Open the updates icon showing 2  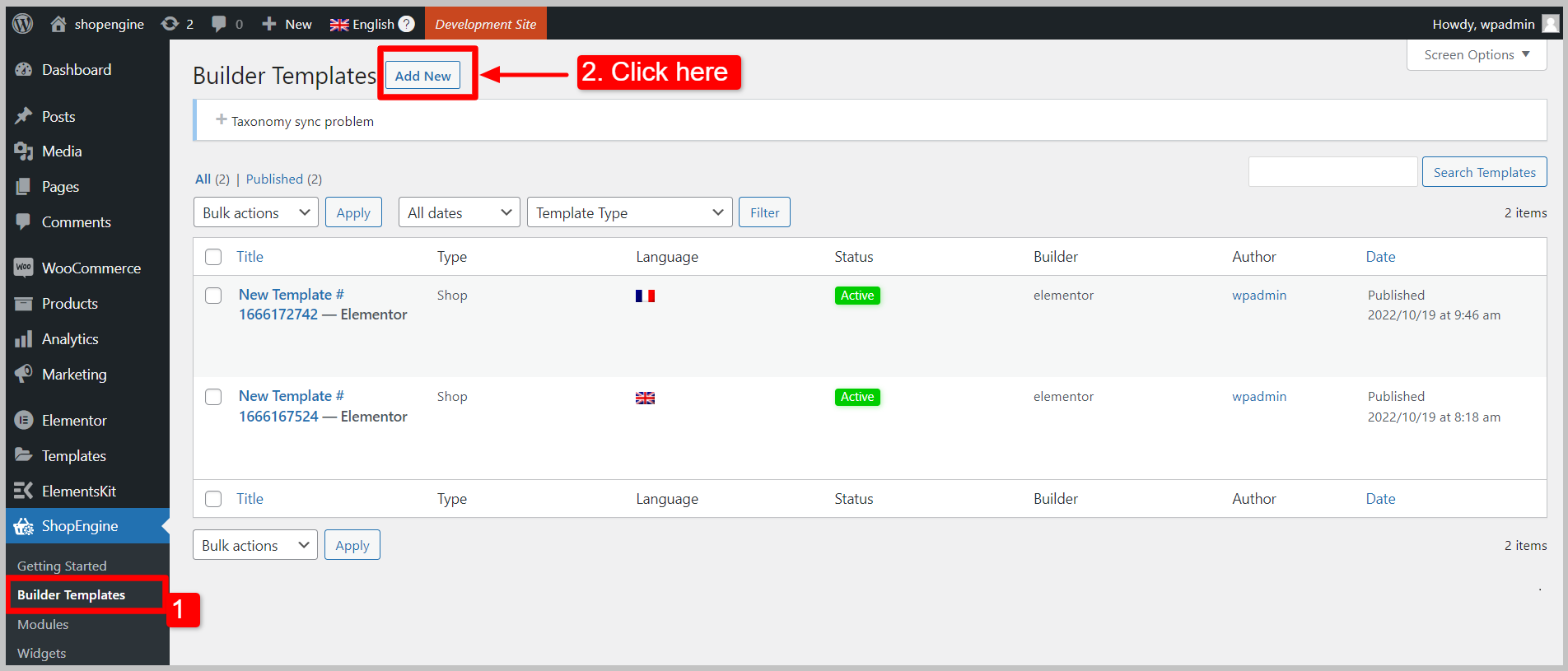pyautogui.click(x=170, y=24)
